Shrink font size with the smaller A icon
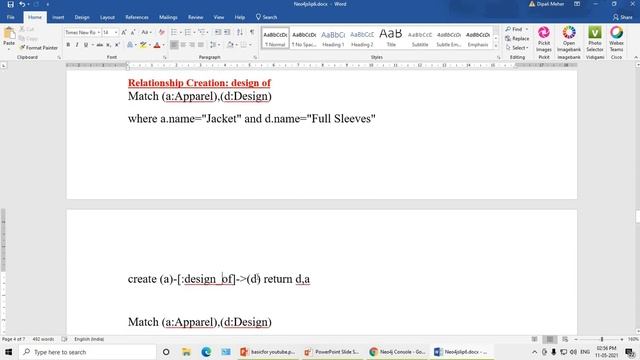 click(x=133, y=32)
